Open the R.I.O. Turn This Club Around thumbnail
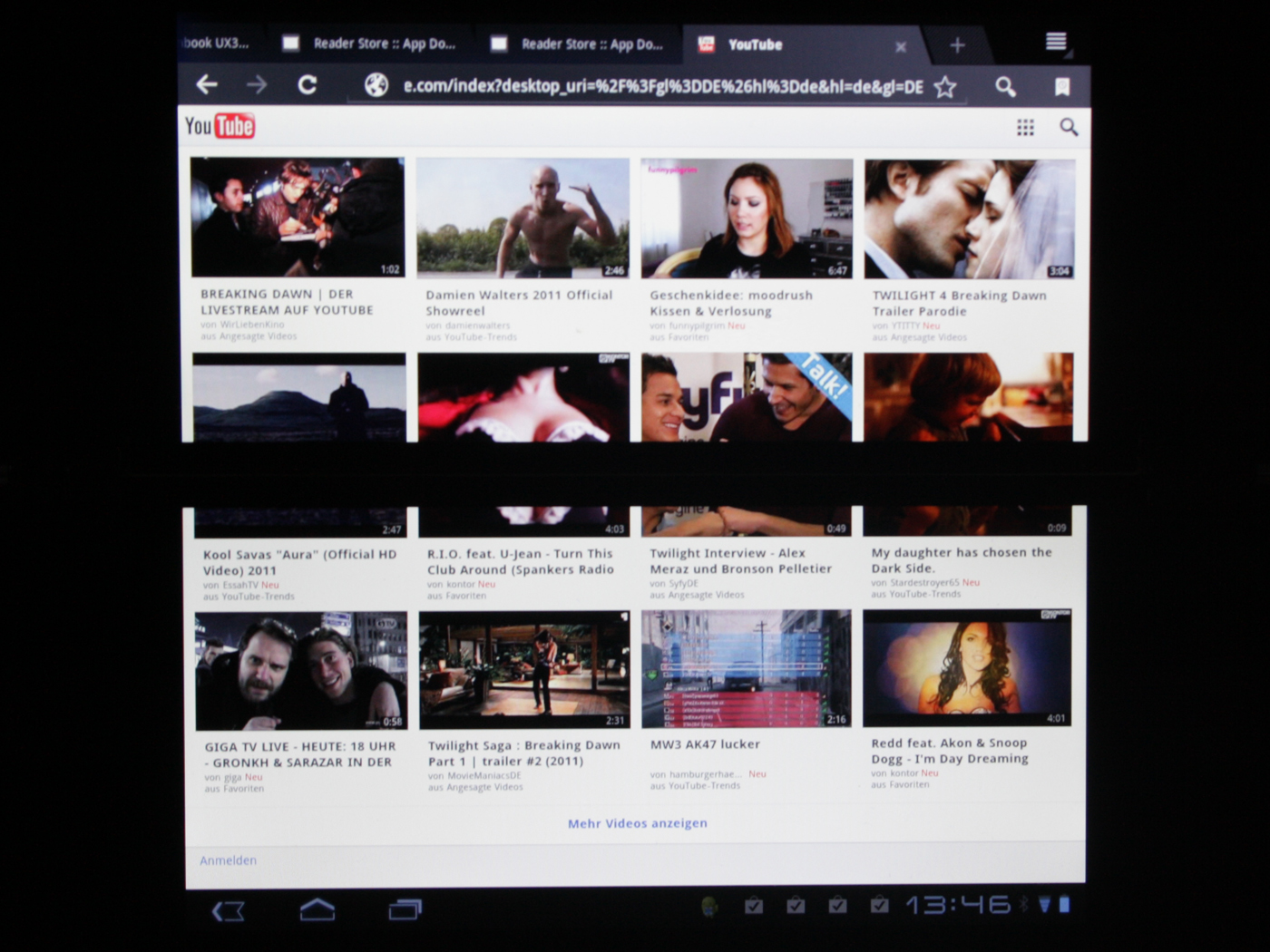1270x952 pixels. coord(523,444)
